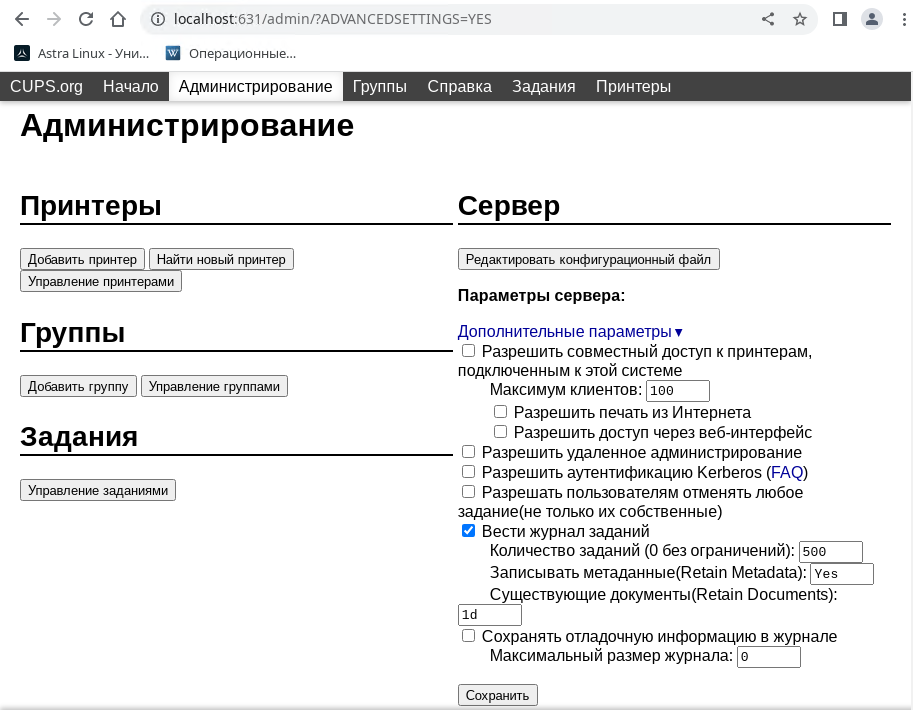Reload the page with the refresh icon
913x710 pixels.
(x=86, y=19)
